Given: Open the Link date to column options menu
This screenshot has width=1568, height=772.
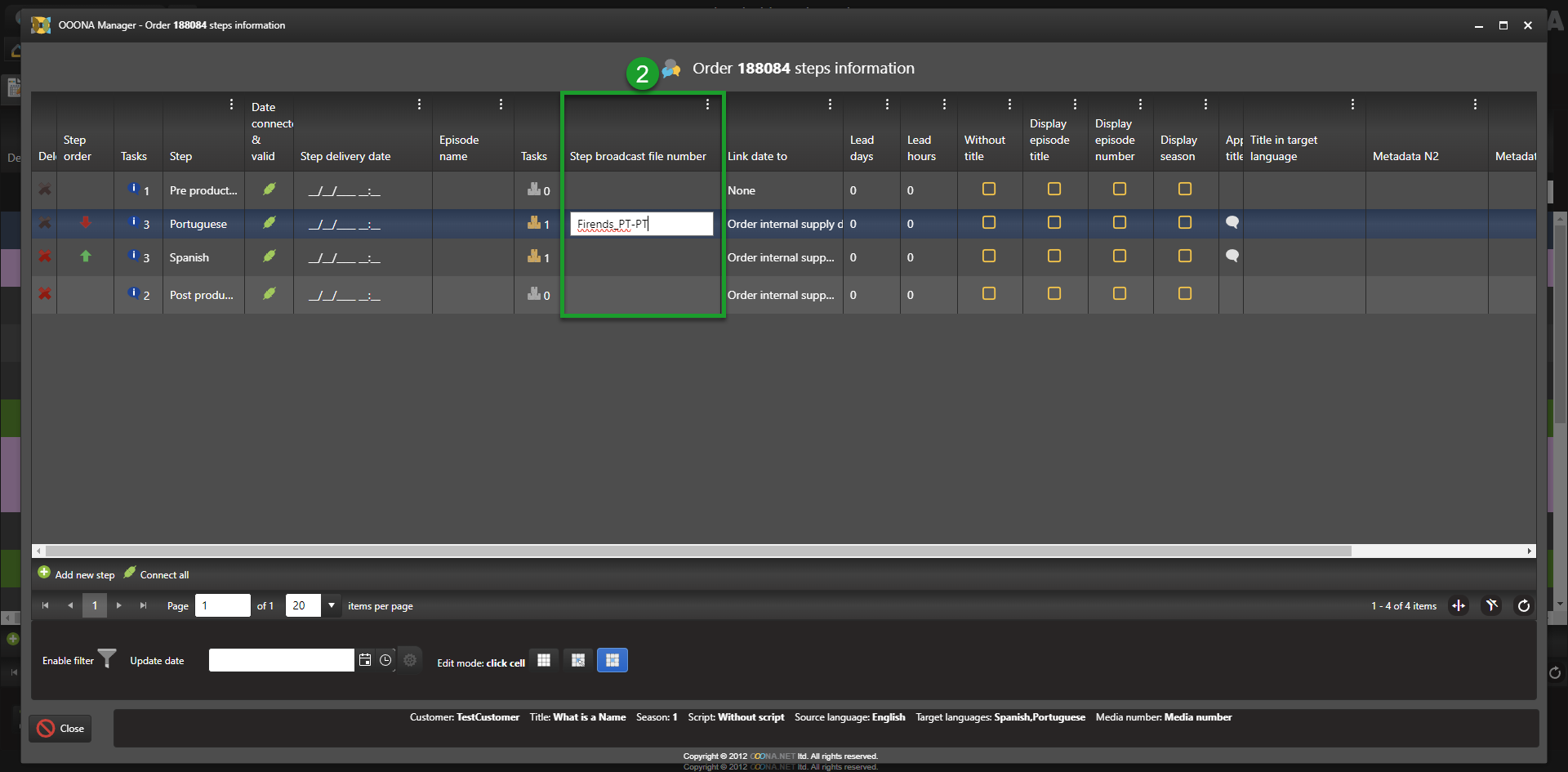Looking at the screenshot, I should coord(830,105).
